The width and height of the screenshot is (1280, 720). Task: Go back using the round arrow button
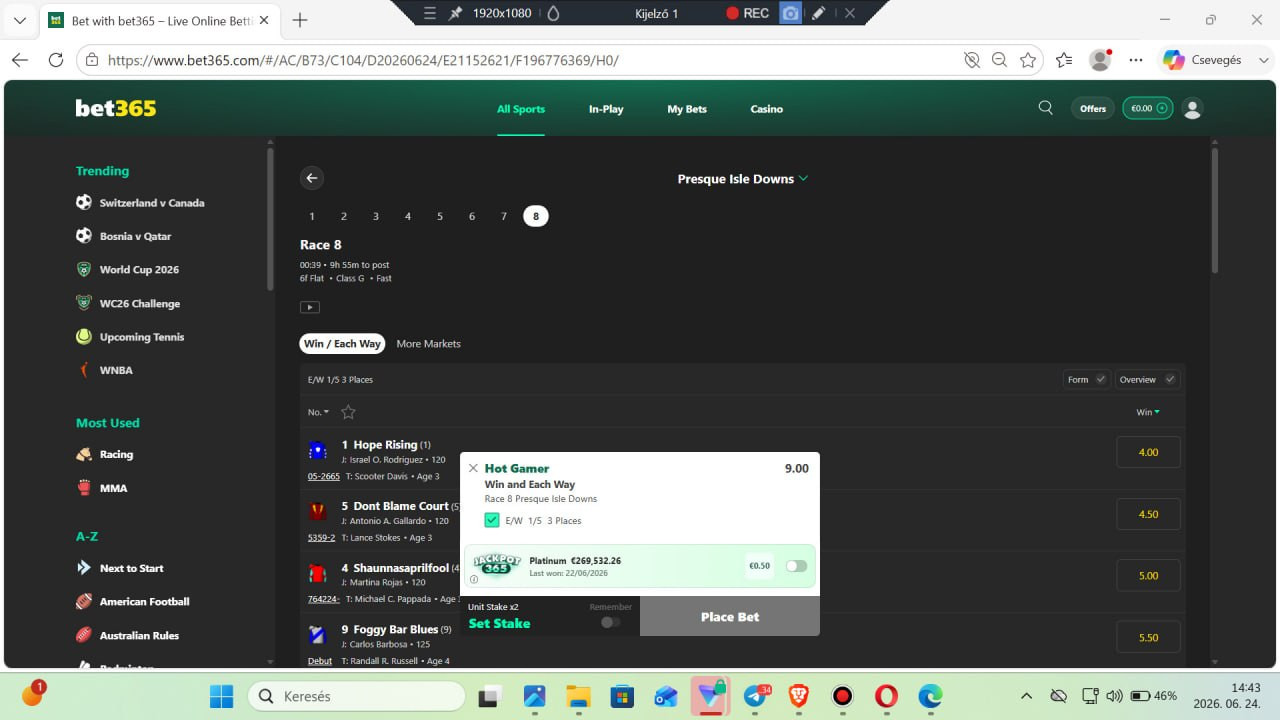tap(312, 178)
